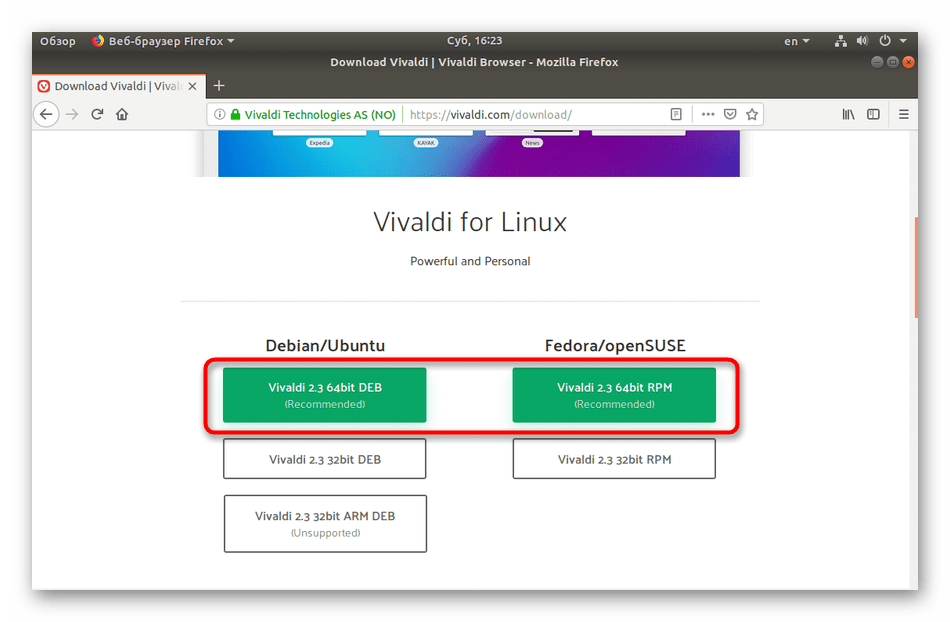
Task: Open the reader view icon
Action: tap(677, 114)
